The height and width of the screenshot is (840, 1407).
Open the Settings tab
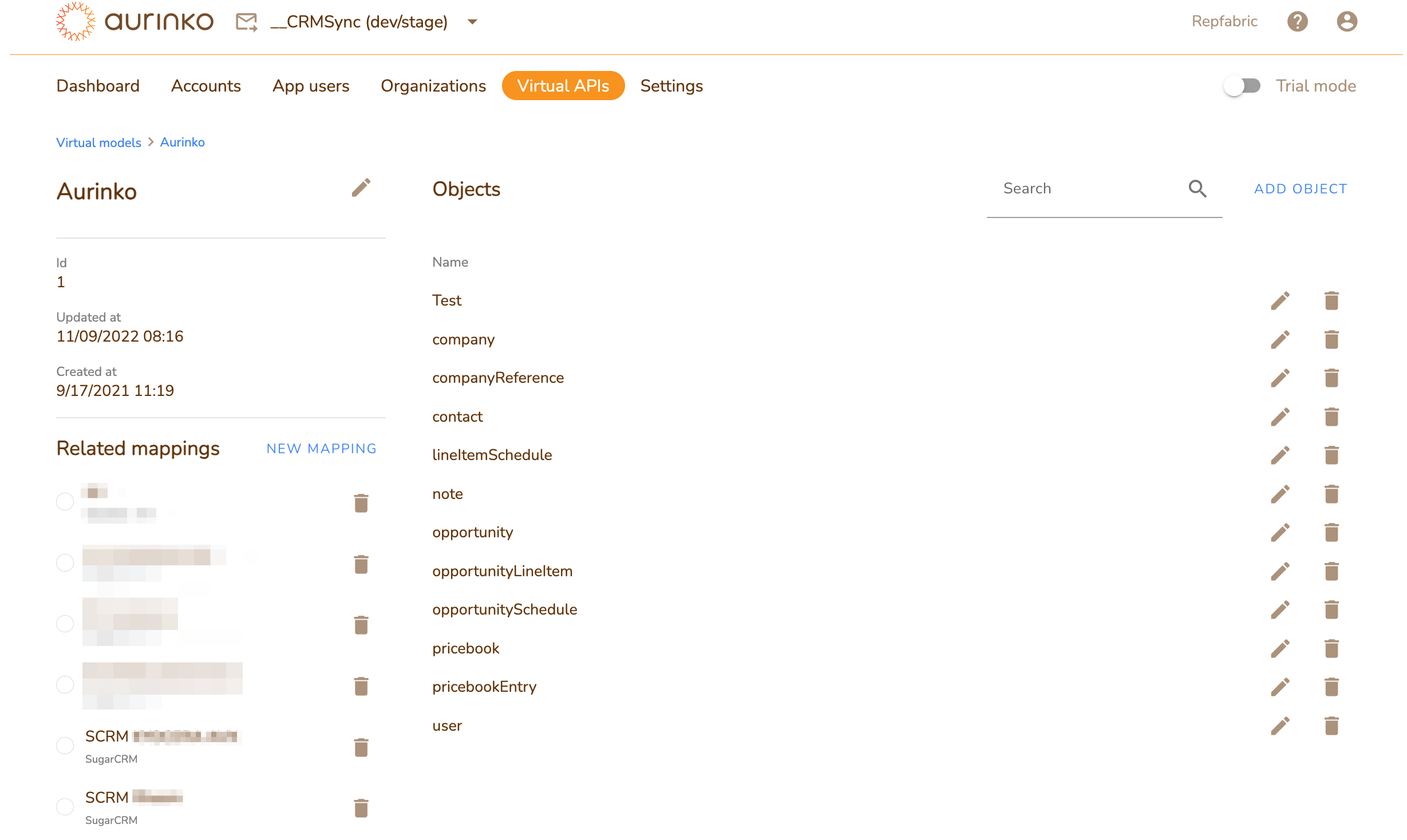coord(671,86)
